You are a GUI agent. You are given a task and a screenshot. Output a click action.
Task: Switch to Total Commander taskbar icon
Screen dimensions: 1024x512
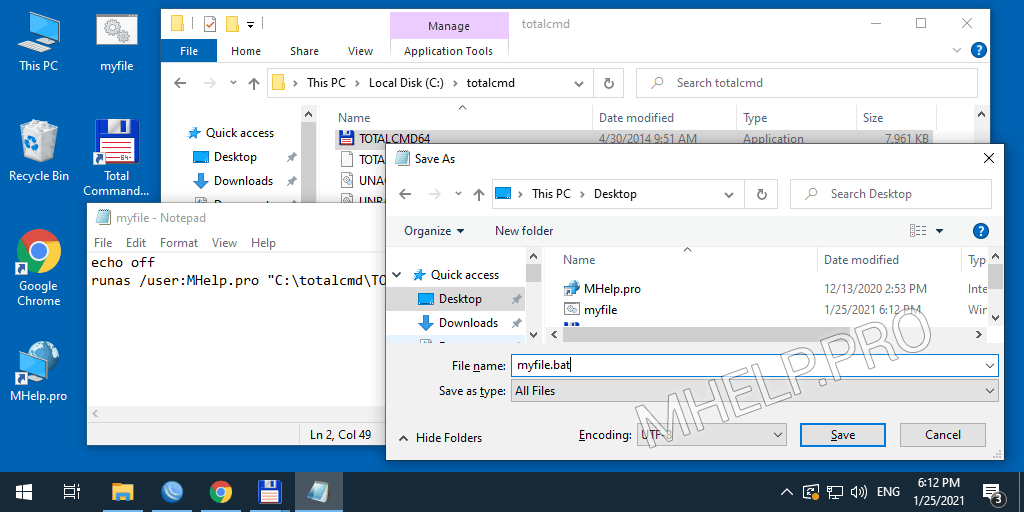click(x=270, y=492)
